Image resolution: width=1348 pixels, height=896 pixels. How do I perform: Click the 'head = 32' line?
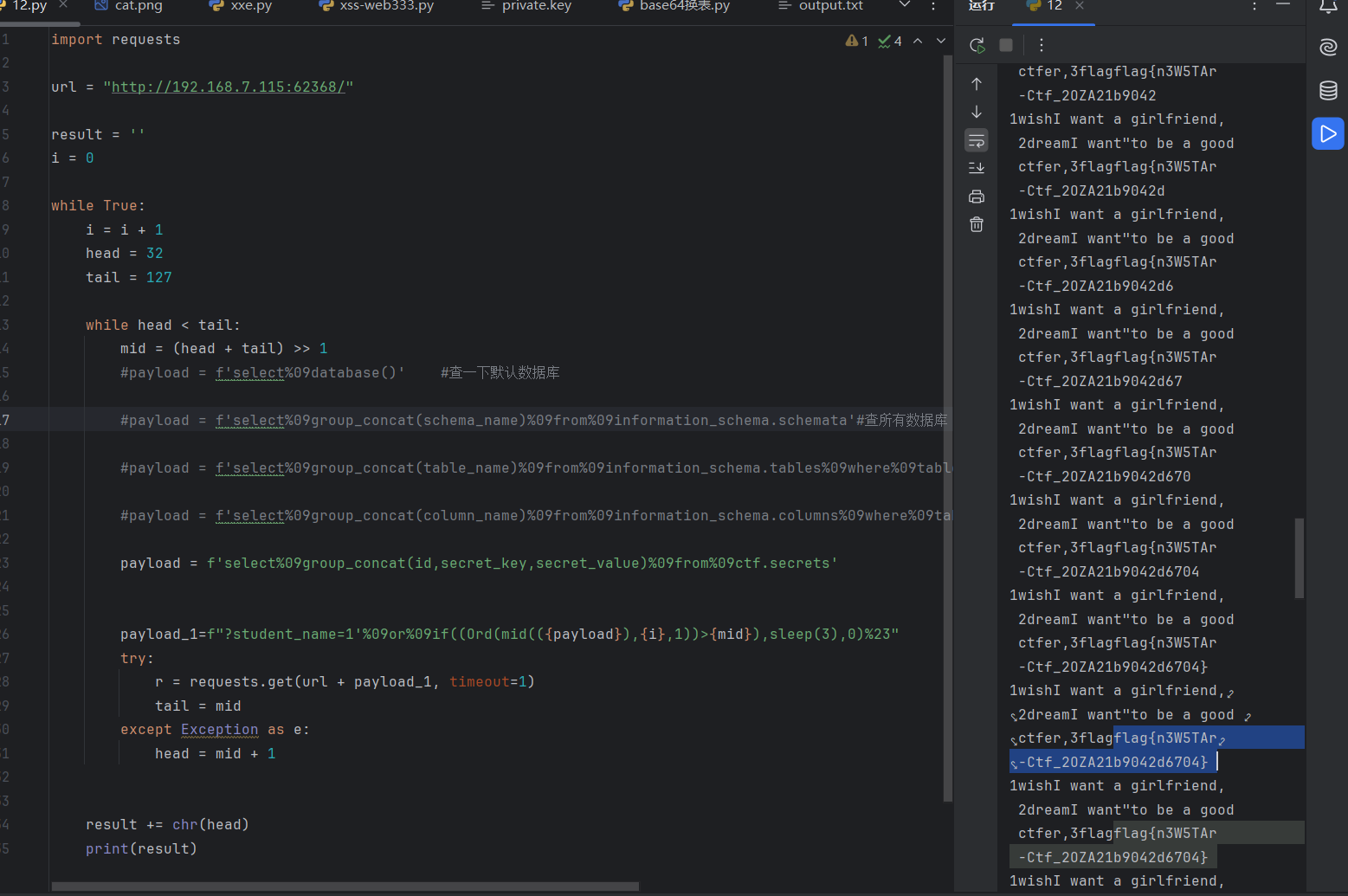tap(125, 254)
